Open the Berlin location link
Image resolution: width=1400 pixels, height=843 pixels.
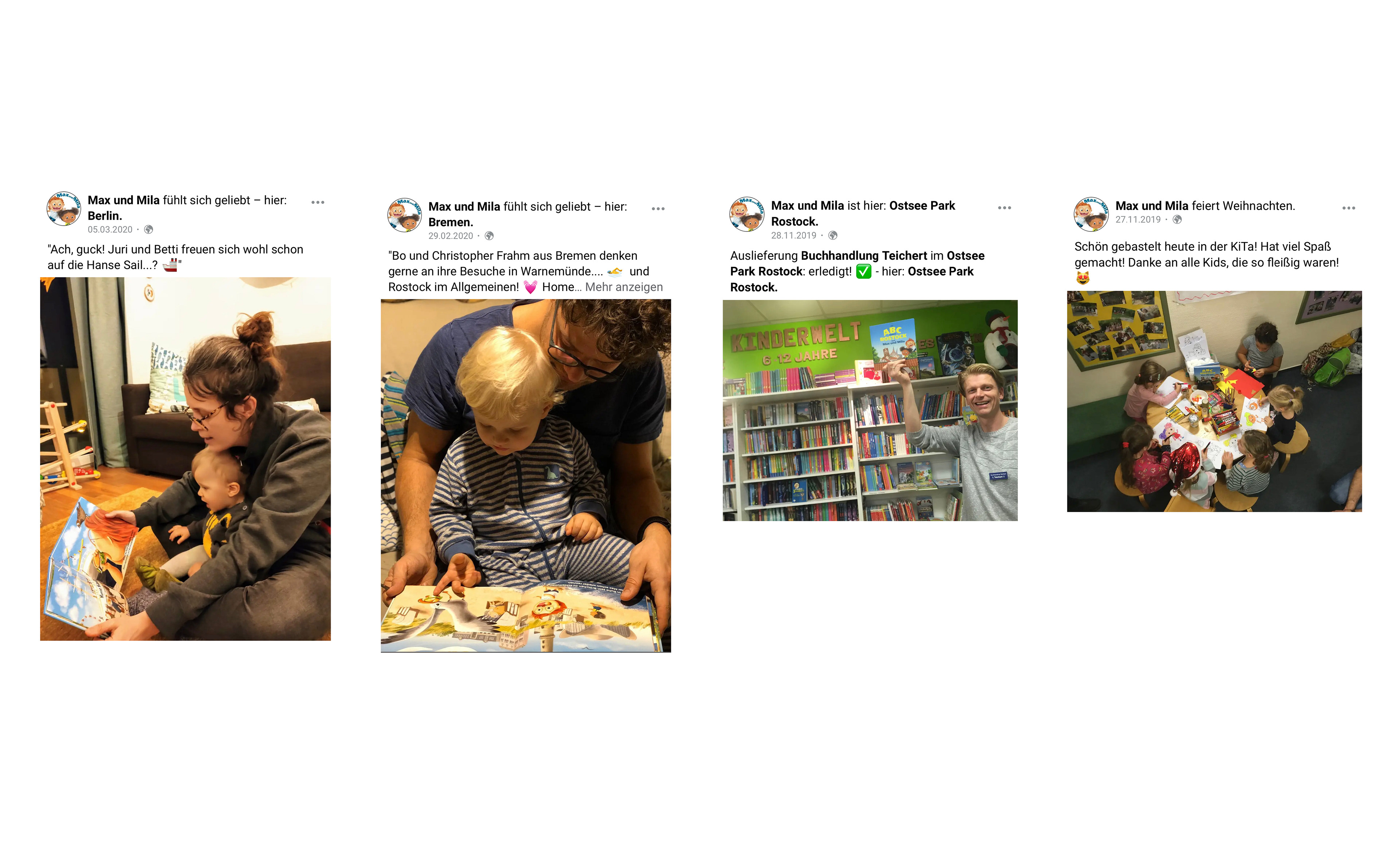pos(105,216)
